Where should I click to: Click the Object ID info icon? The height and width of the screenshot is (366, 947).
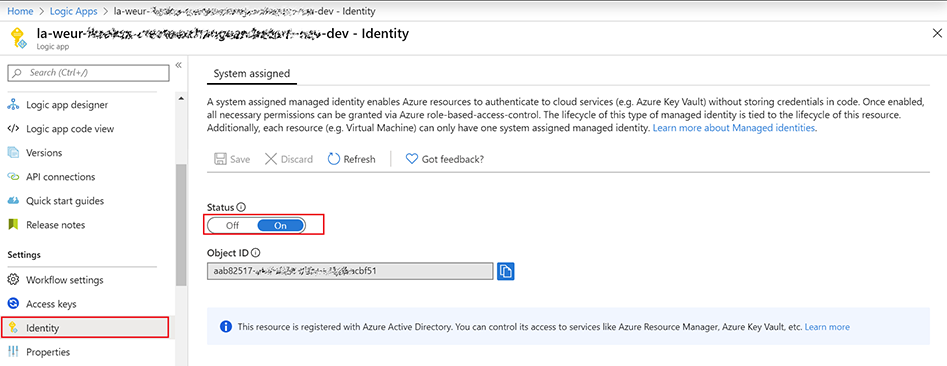pos(255,253)
